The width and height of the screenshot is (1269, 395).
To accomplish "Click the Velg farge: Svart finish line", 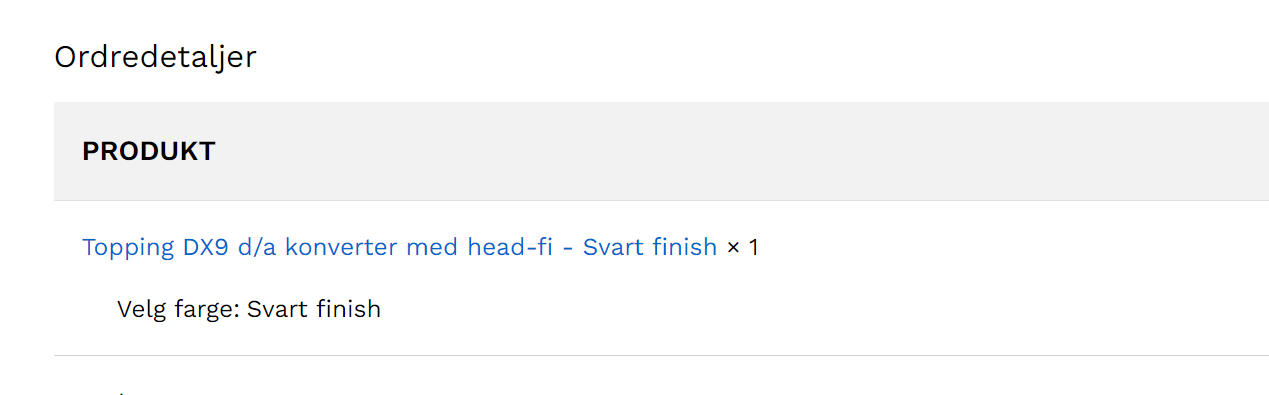I will pyautogui.click(x=249, y=309).
